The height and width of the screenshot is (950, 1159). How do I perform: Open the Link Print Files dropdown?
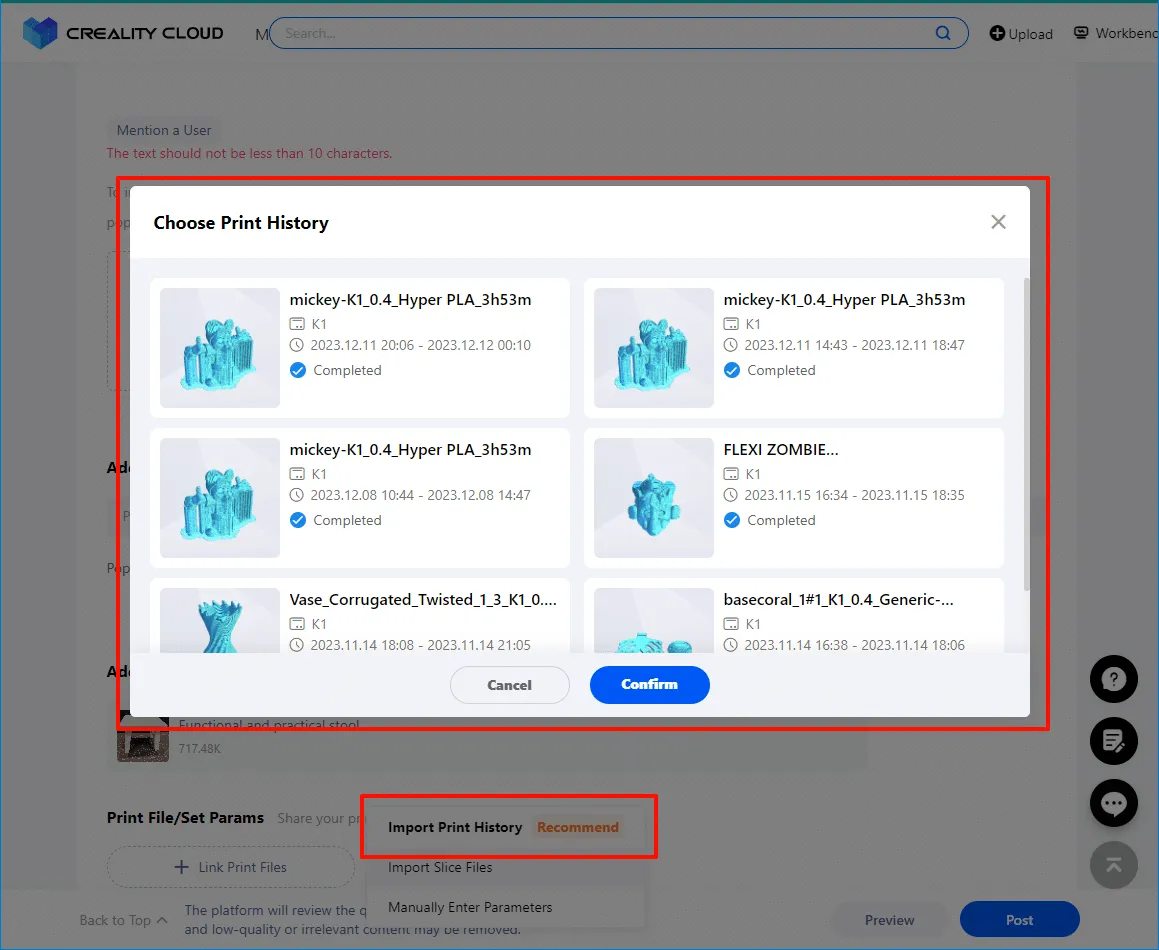(231, 867)
